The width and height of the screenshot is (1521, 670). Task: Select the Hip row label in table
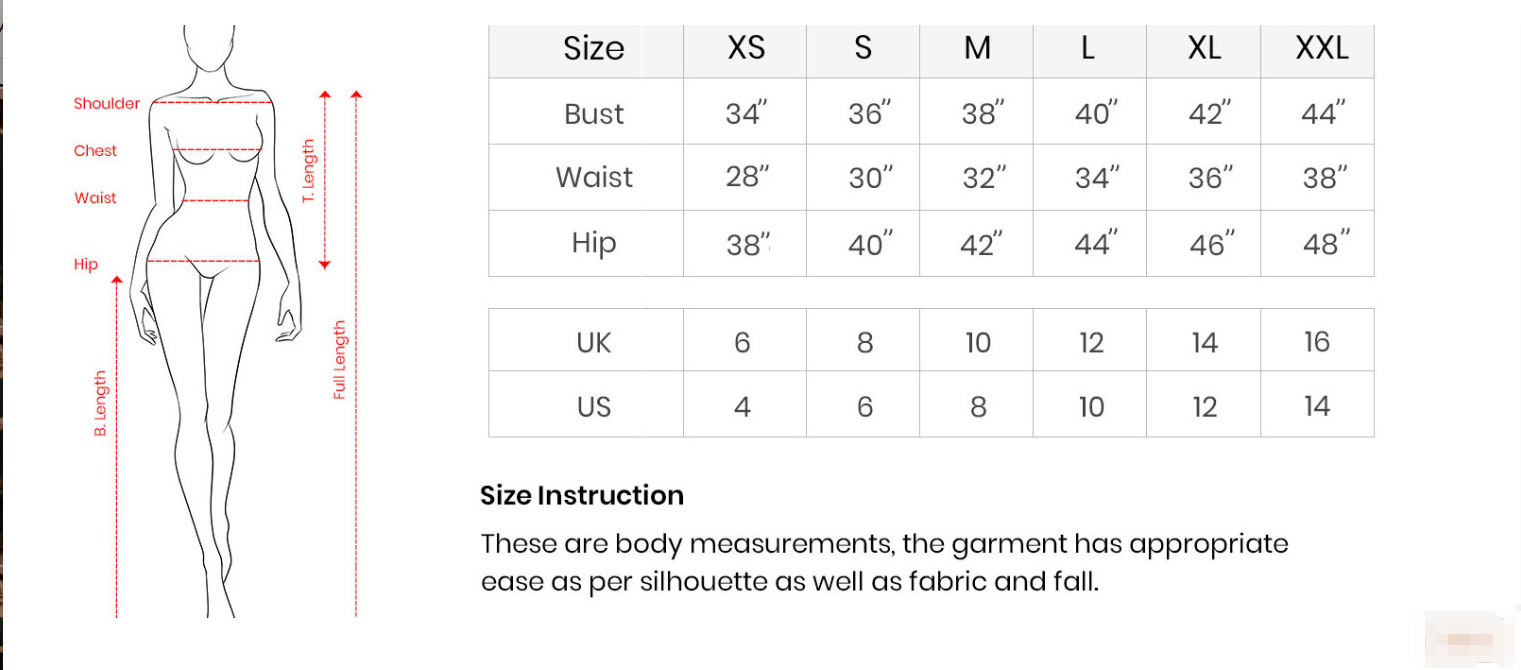pos(593,243)
